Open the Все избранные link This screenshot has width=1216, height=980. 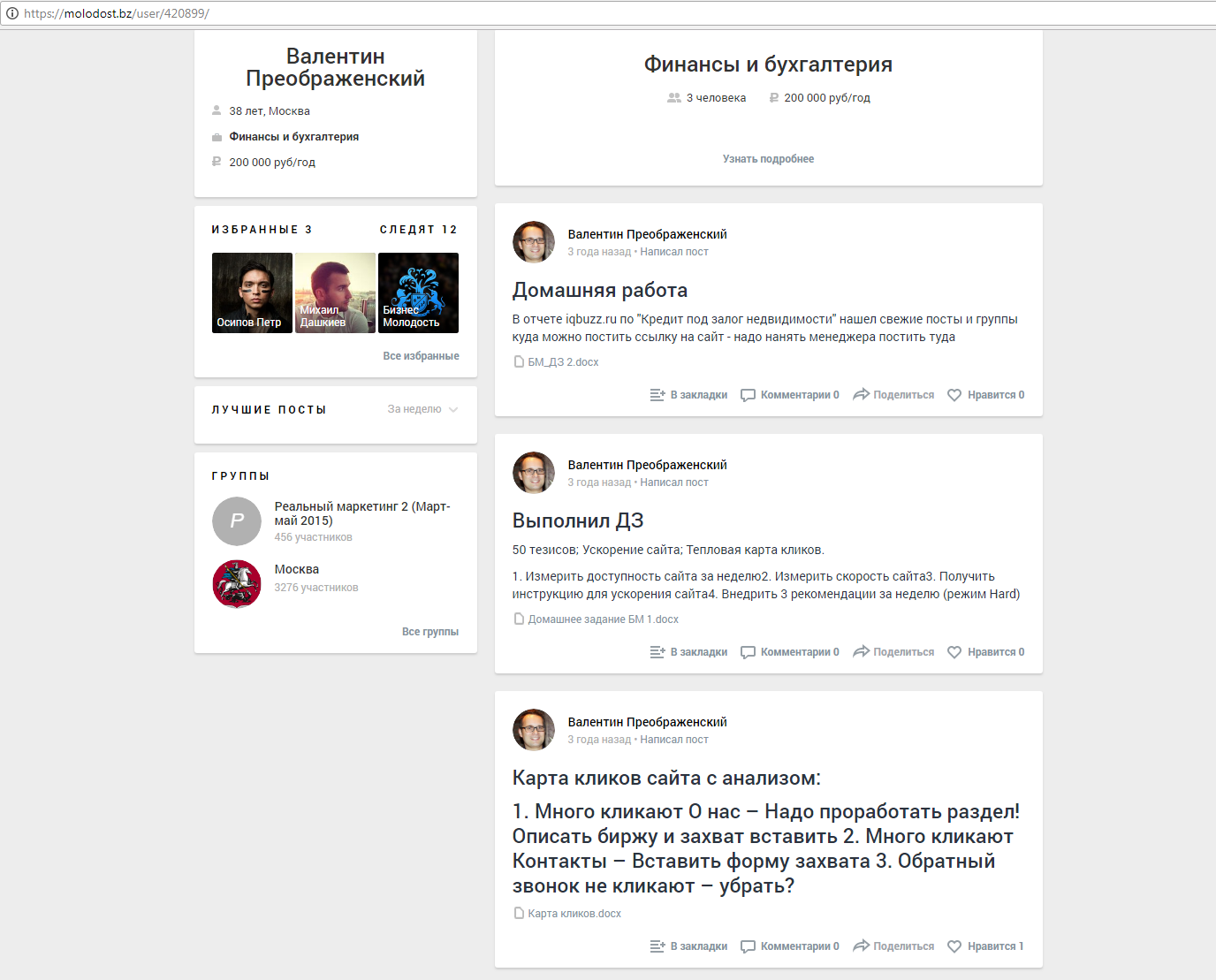tap(421, 356)
